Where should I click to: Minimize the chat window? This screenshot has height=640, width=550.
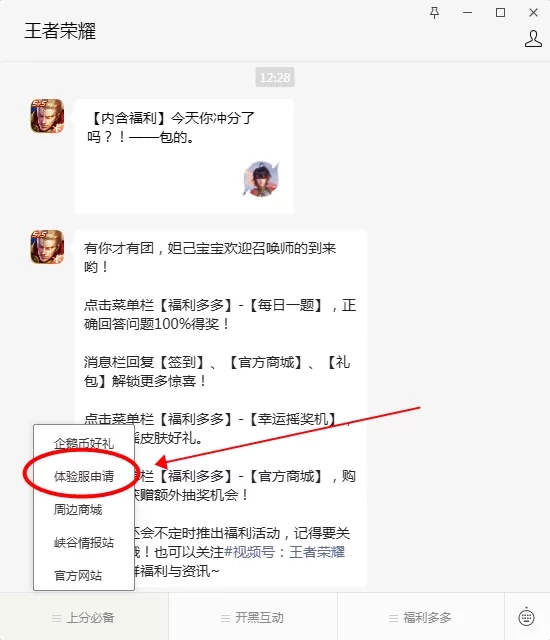(x=468, y=13)
